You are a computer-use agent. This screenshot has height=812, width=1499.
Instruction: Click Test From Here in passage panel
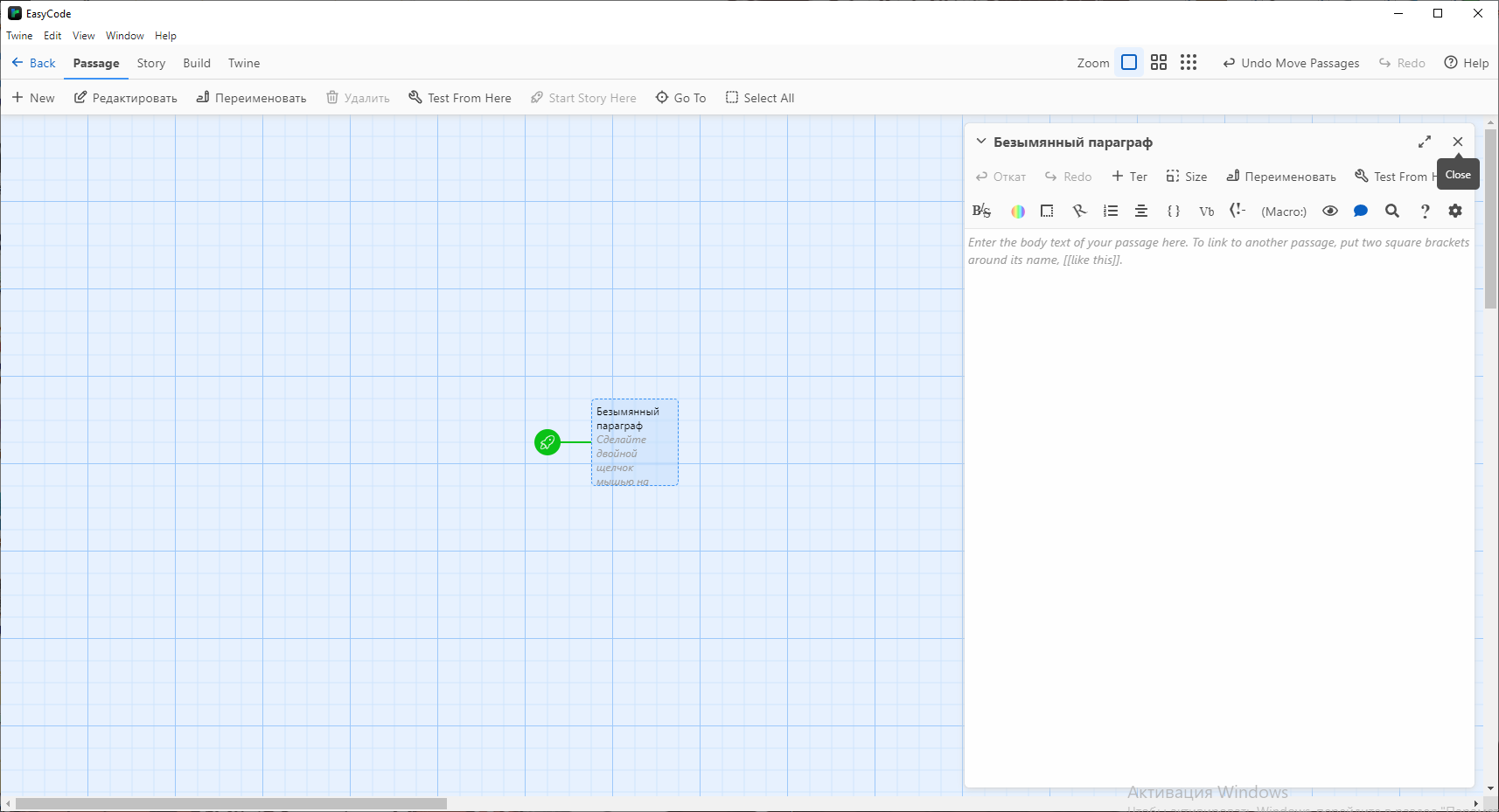pos(1396,177)
